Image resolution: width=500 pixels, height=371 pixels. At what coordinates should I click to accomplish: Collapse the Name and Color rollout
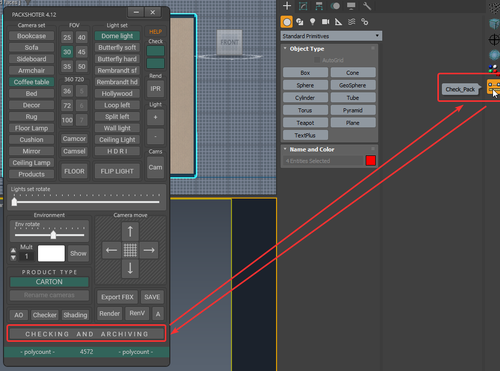click(312, 149)
